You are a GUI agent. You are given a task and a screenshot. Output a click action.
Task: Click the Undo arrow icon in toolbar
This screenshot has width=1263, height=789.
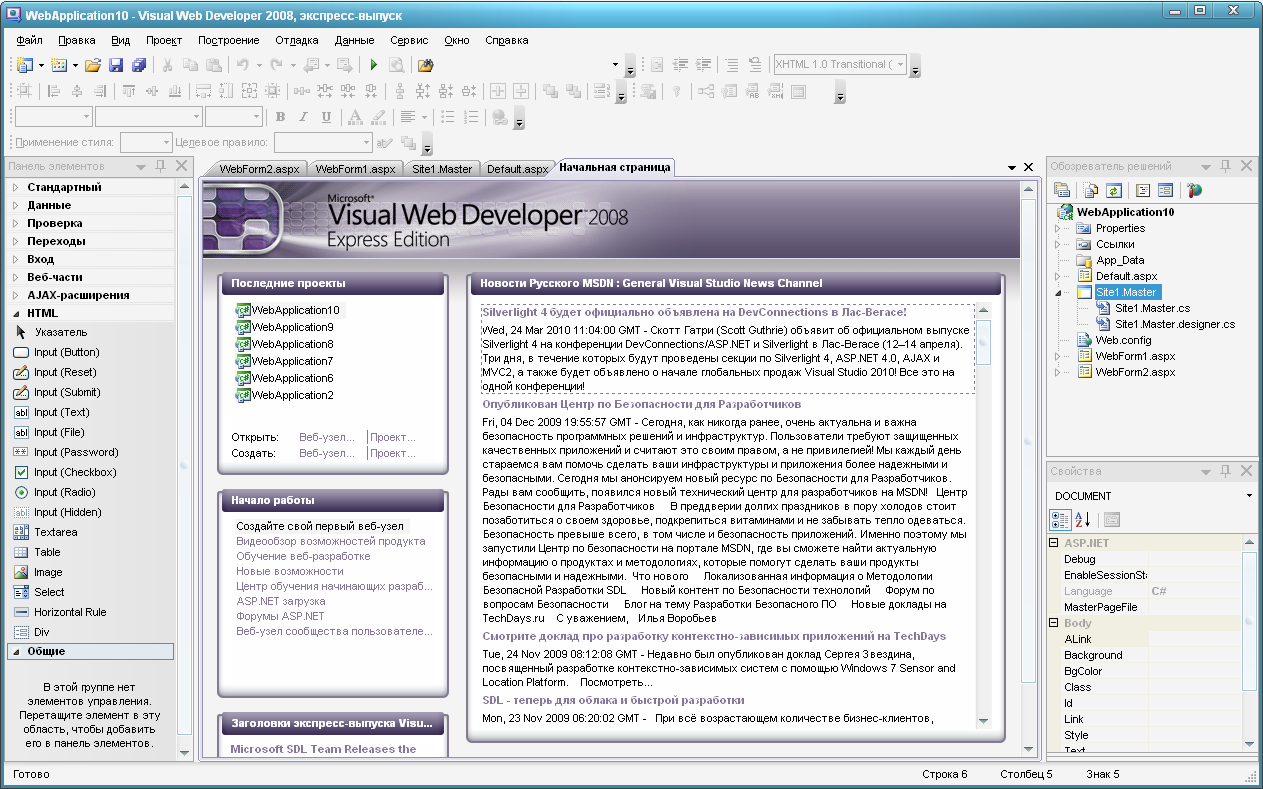[x=243, y=65]
